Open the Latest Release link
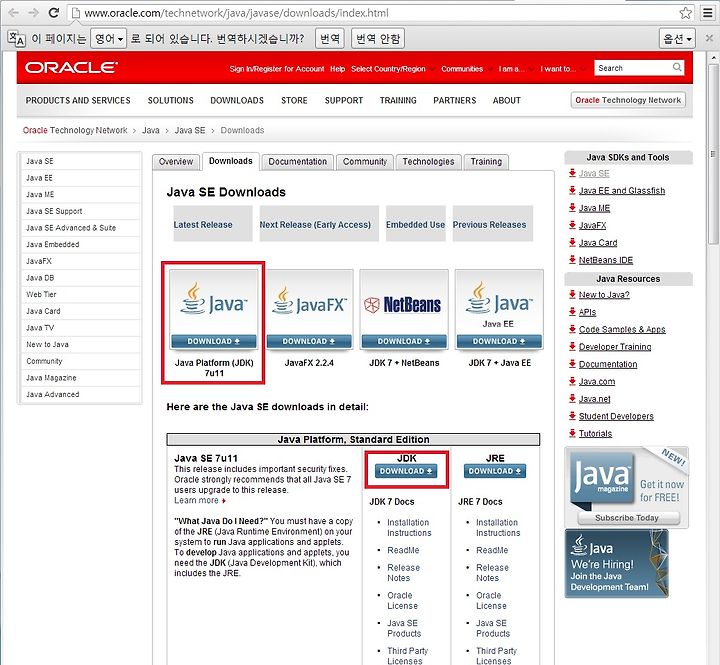 pyautogui.click(x=203, y=225)
